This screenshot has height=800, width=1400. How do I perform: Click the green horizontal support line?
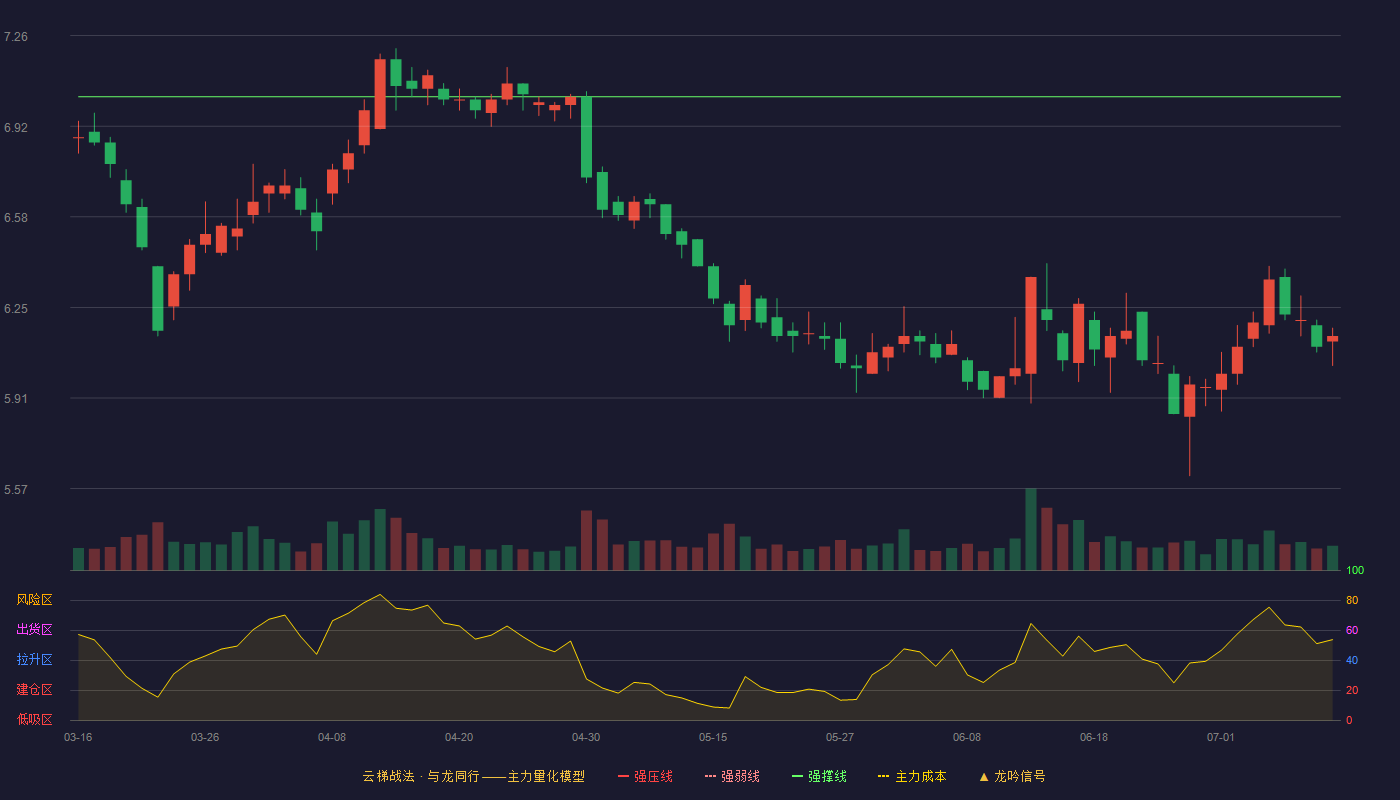tap(709, 97)
